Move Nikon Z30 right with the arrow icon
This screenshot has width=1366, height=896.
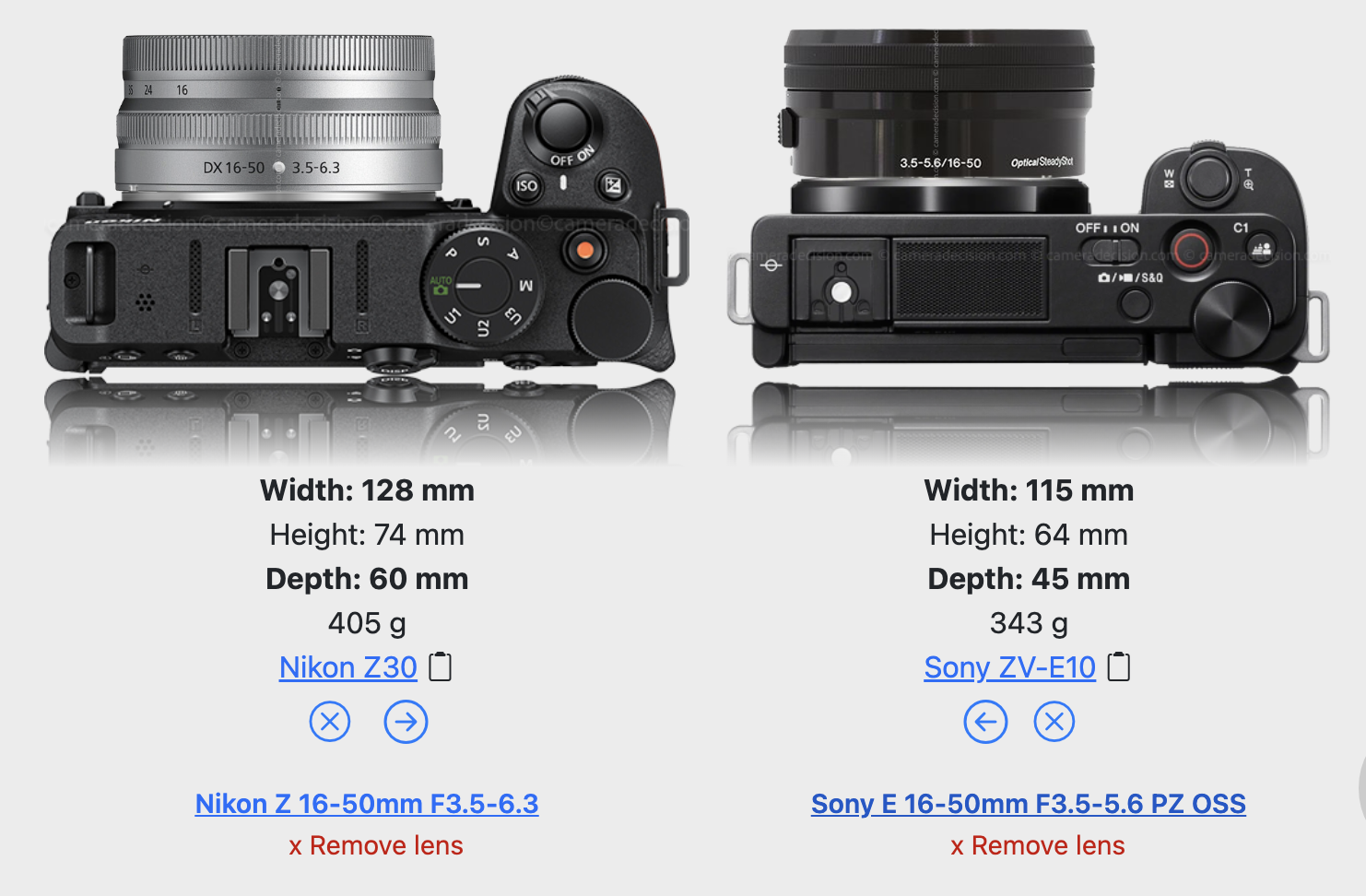pyautogui.click(x=406, y=722)
